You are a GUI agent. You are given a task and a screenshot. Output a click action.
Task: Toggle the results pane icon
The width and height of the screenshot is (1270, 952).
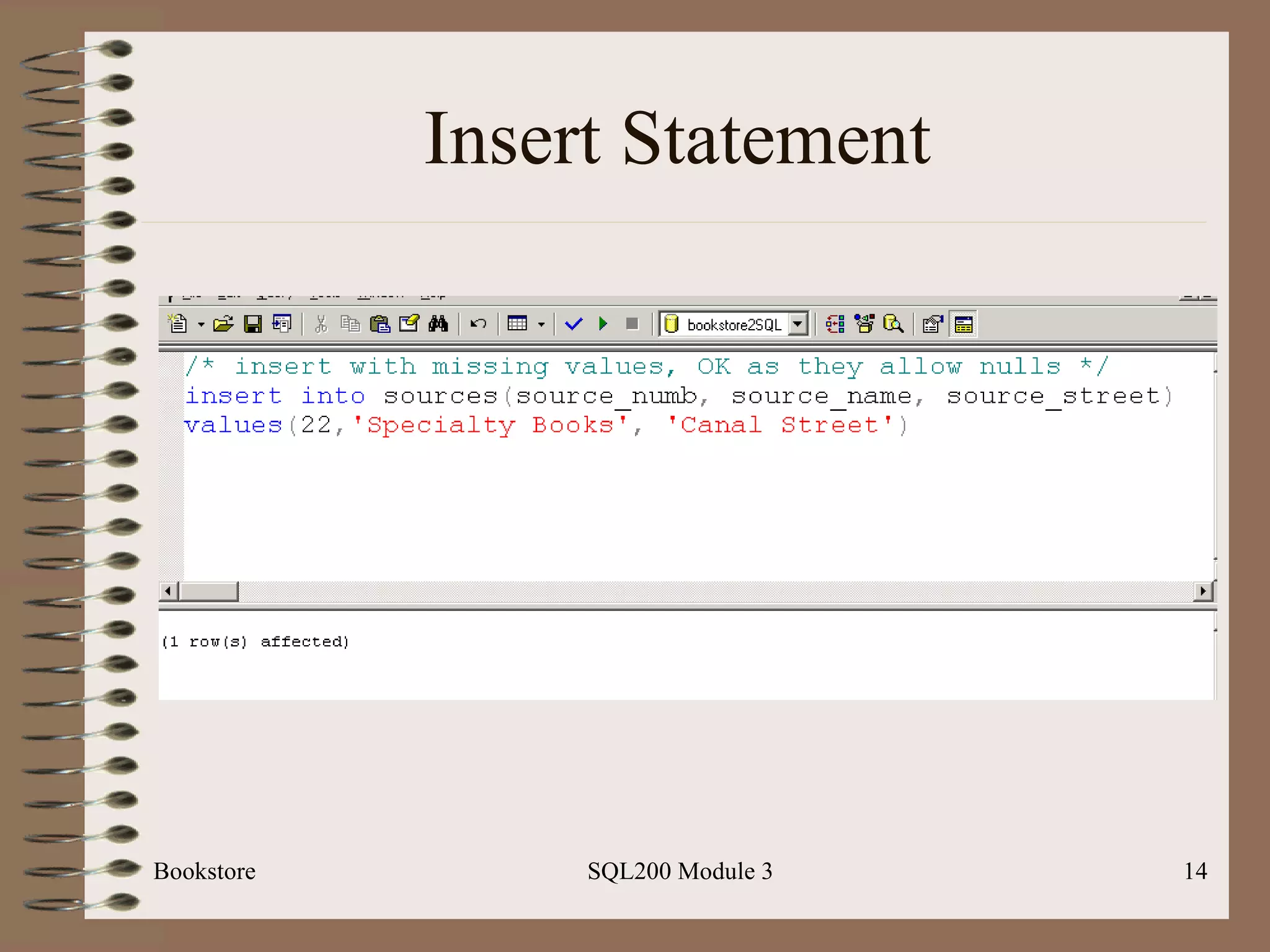point(963,324)
